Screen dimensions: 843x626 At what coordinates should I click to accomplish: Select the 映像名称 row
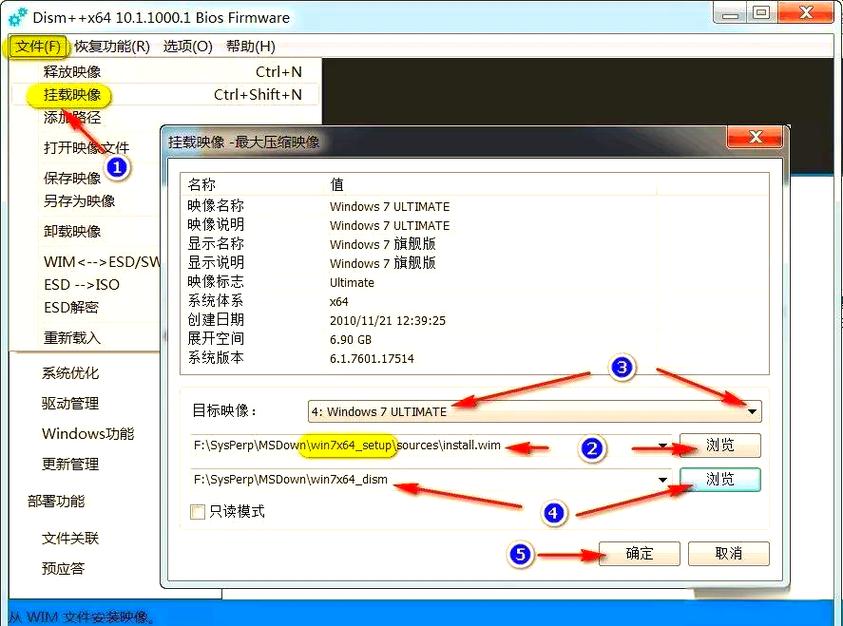point(475,207)
